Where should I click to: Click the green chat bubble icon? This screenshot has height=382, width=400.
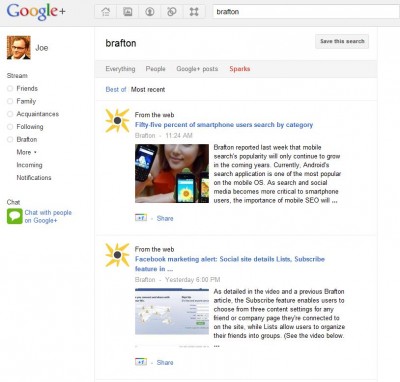click(15, 216)
